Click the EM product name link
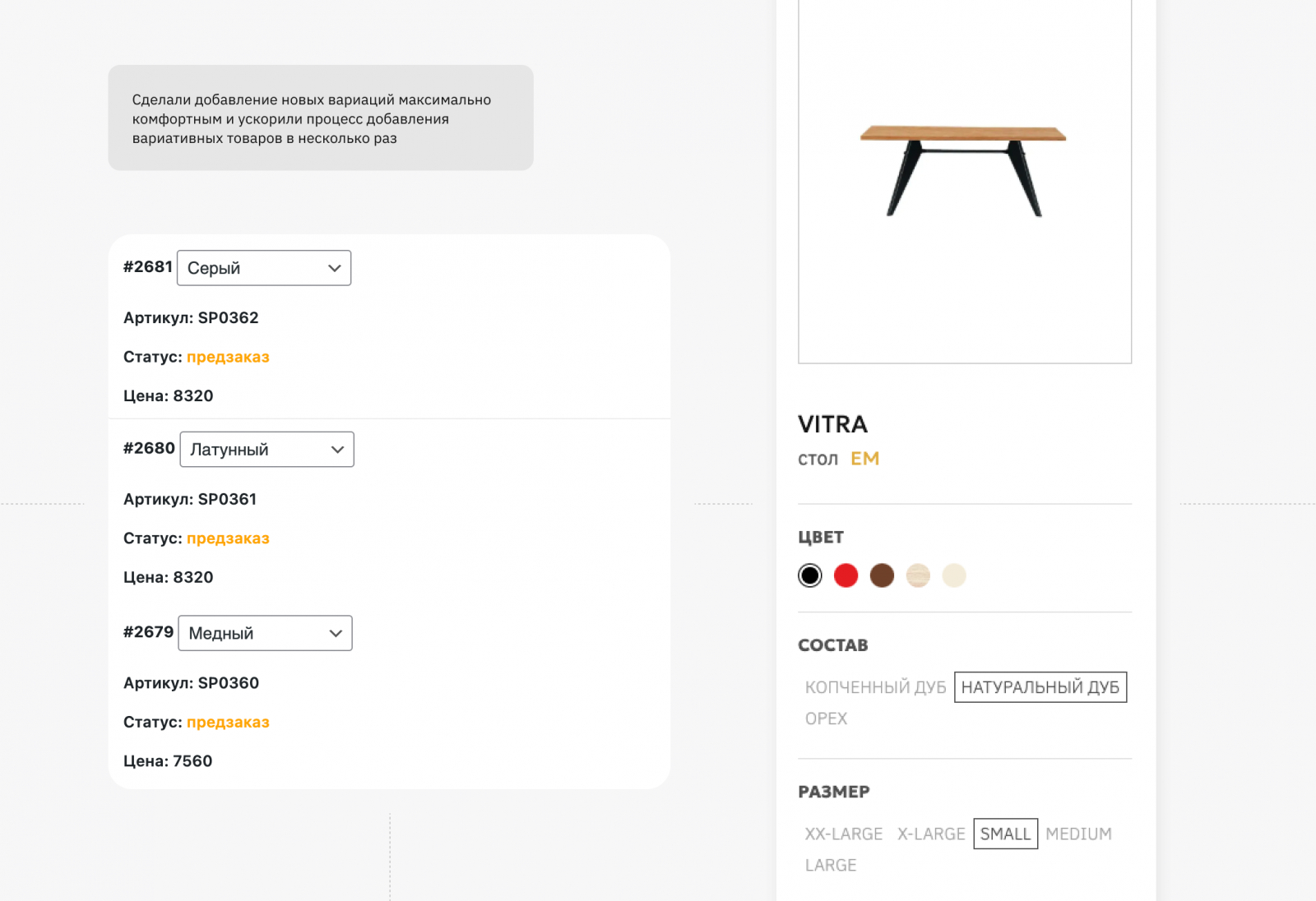Viewport: 1316px width, 901px height. point(864,459)
